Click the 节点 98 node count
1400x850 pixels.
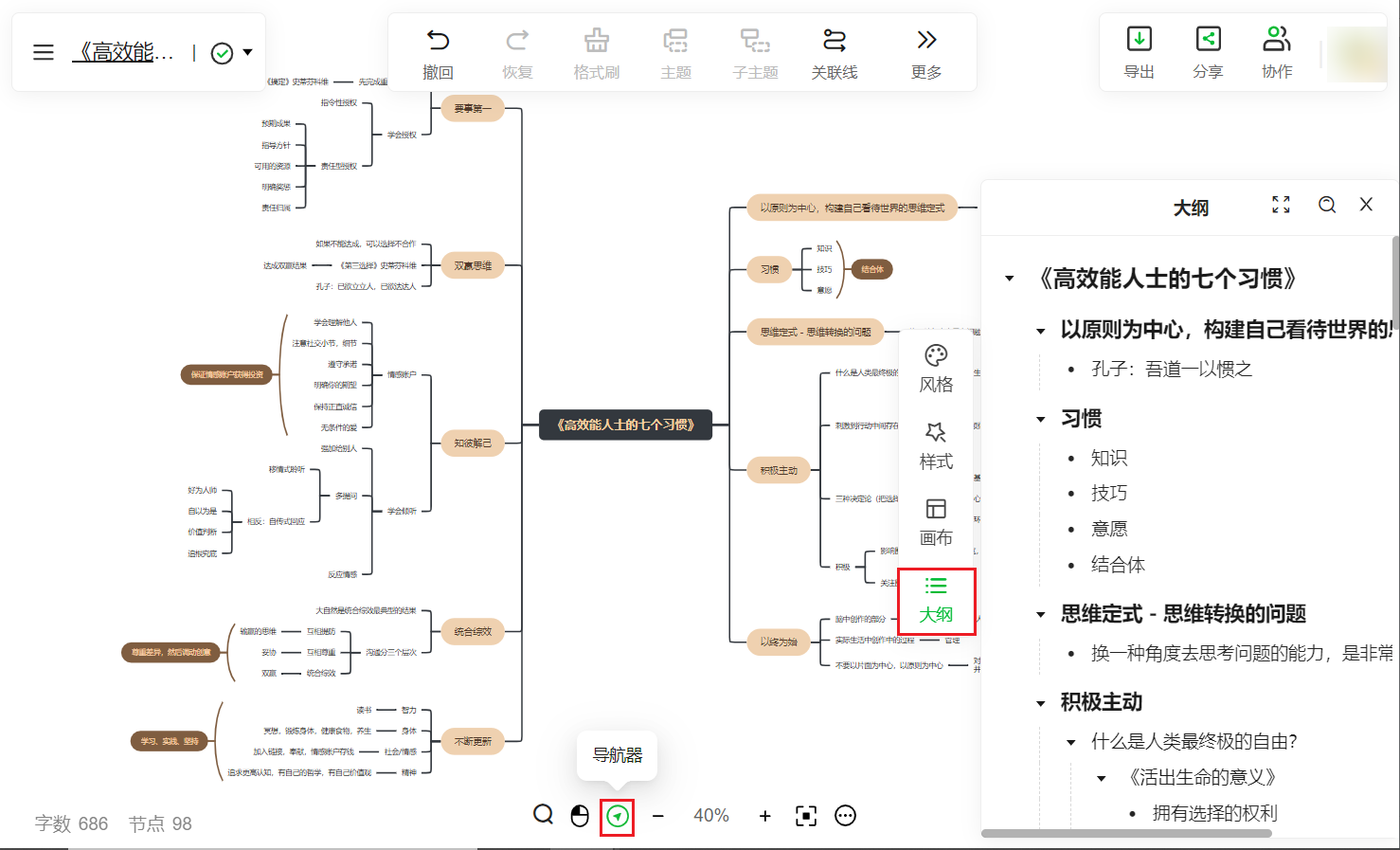tap(160, 823)
